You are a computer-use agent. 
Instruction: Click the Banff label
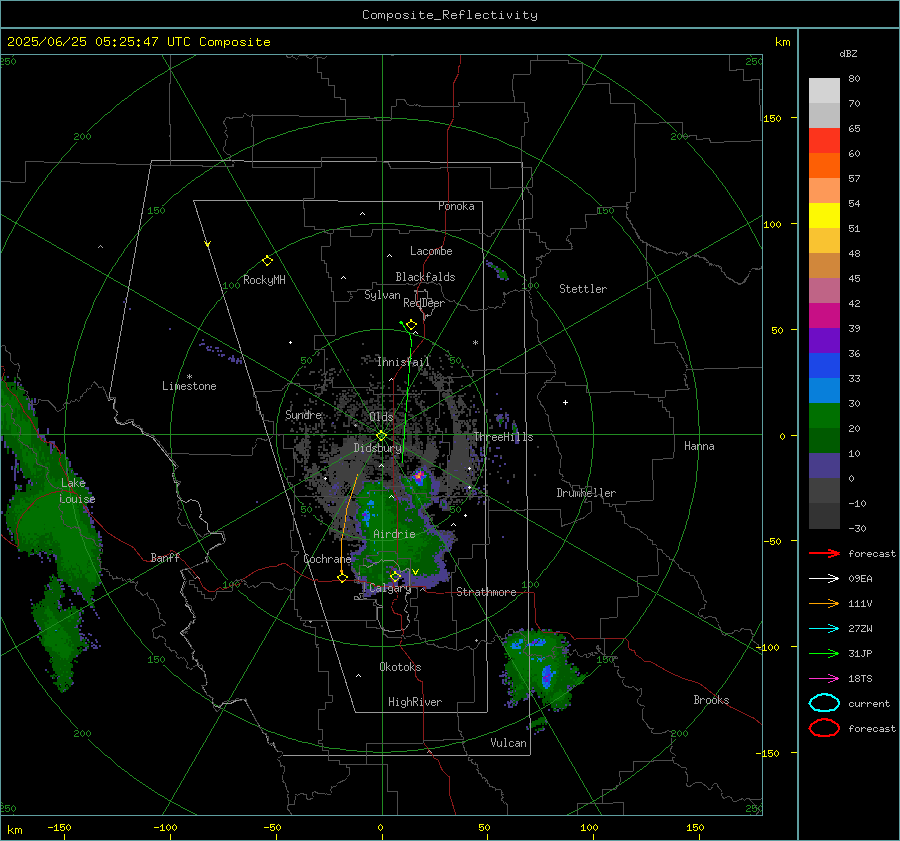[165, 557]
